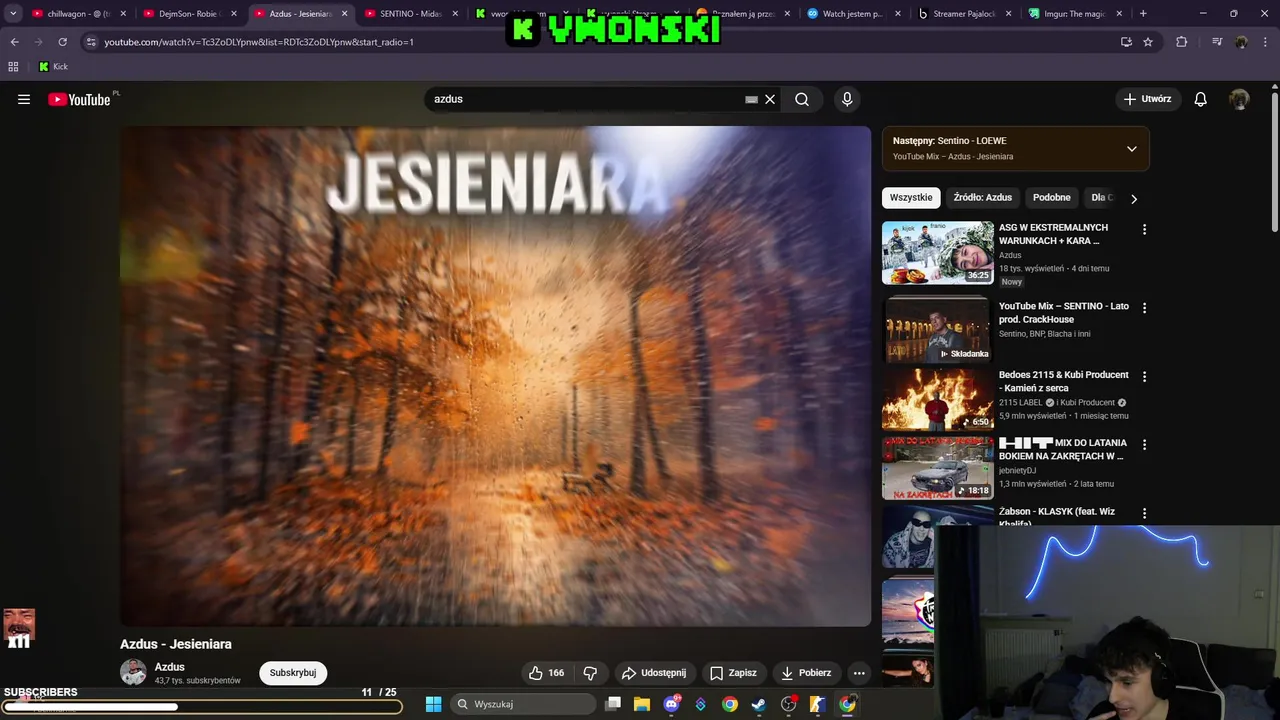
Task: Open the tab search dropdown arrow
Action: coord(12,14)
